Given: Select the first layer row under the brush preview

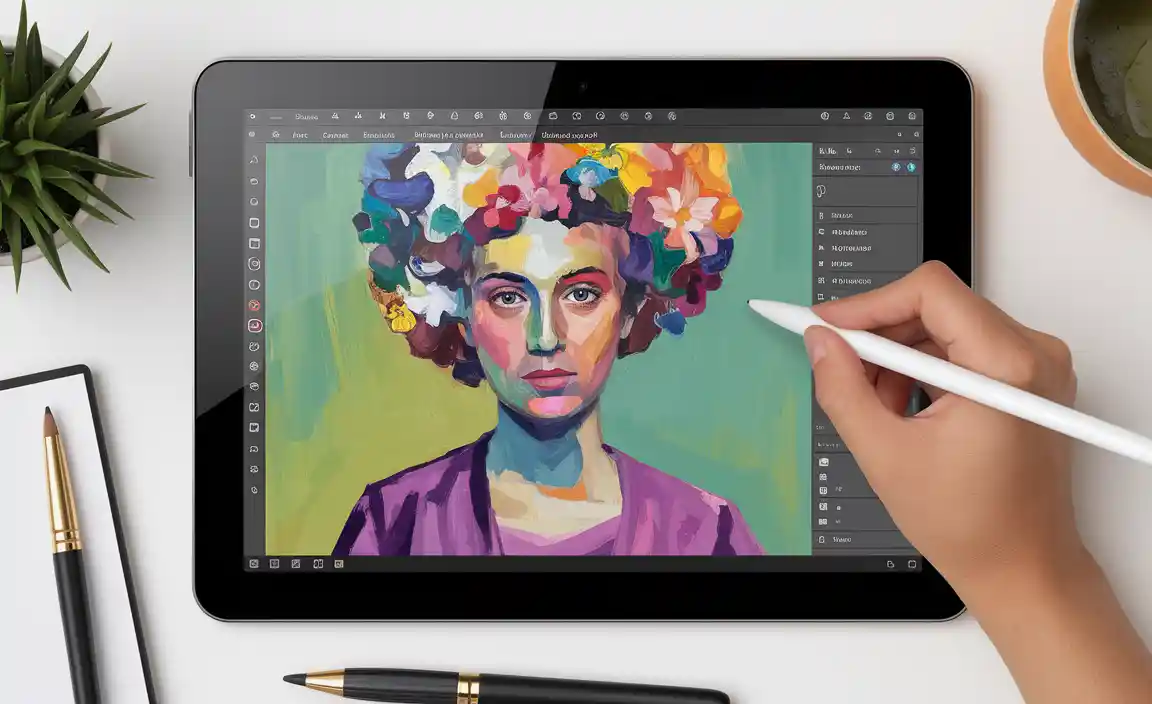Looking at the screenshot, I should pyautogui.click(x=865, y=215).
